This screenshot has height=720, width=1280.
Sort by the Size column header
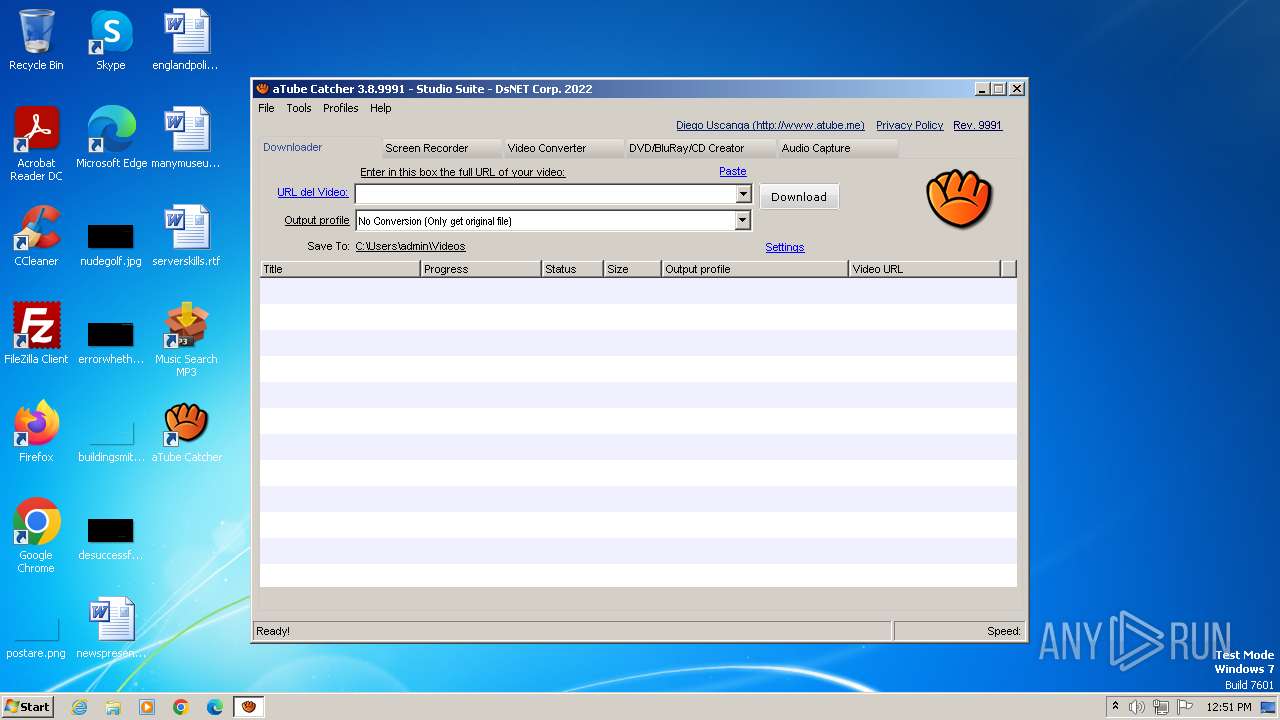[632, 269]
